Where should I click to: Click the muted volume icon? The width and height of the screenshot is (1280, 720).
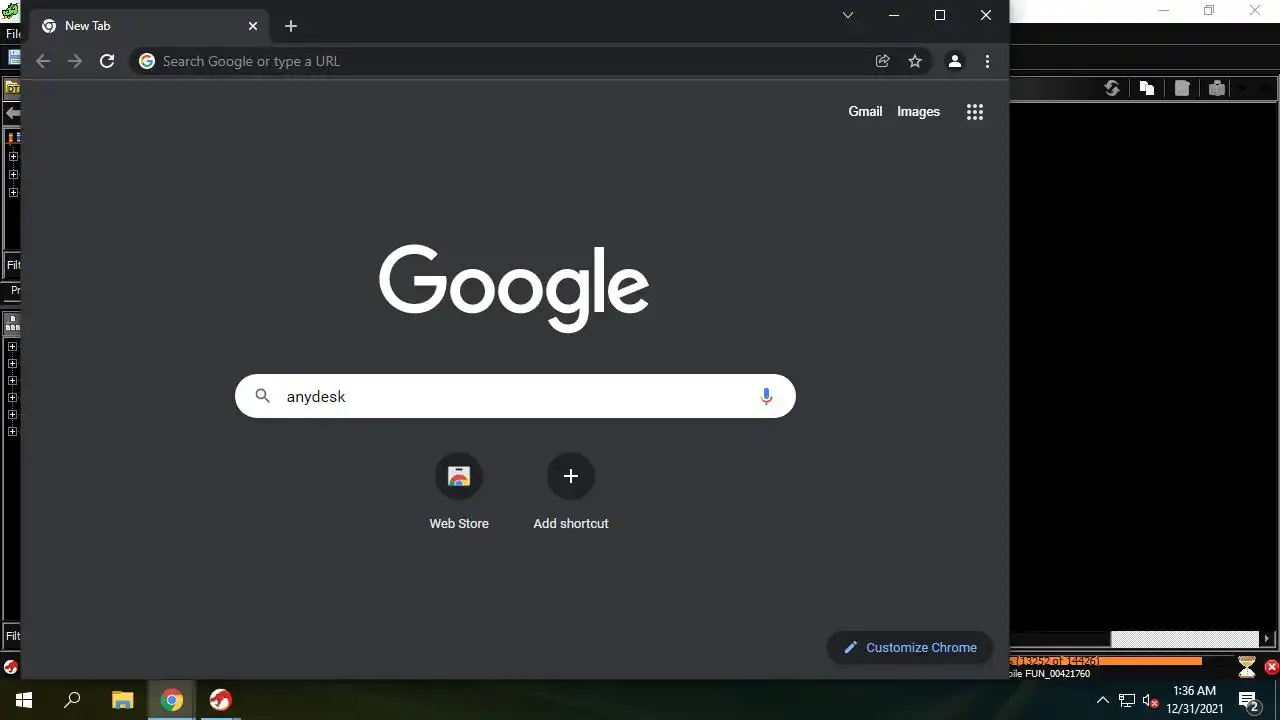pos(1150,700)
